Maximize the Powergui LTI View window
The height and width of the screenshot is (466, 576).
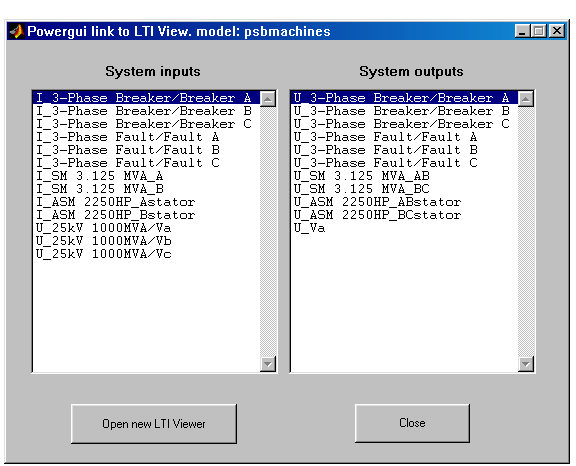(539, 31)
